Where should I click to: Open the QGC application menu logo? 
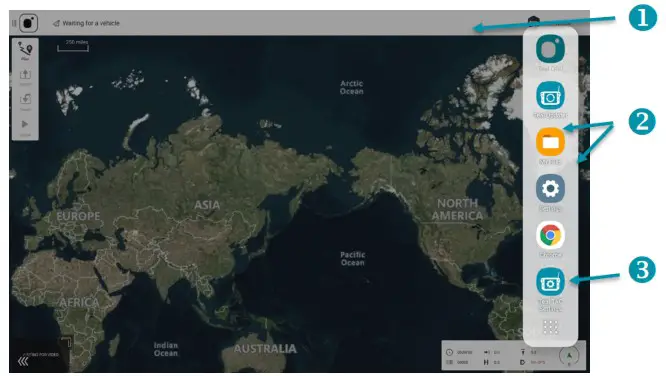point(28,23)
